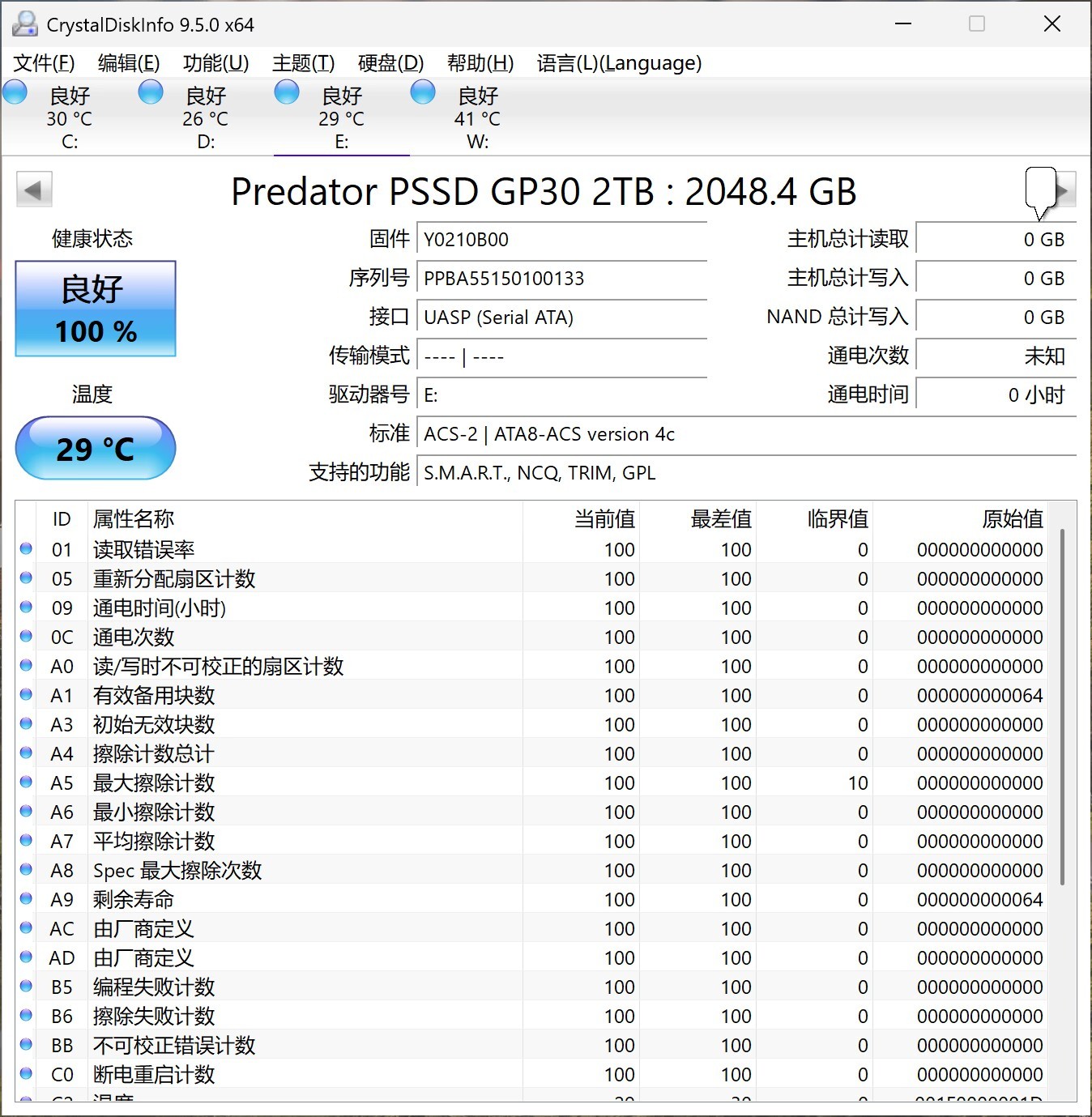Image resolution: width=1092 pixels, height=1117 pixels.
Task: Click status dot for B5 编程失败计数
Action: tap(26, 987)
